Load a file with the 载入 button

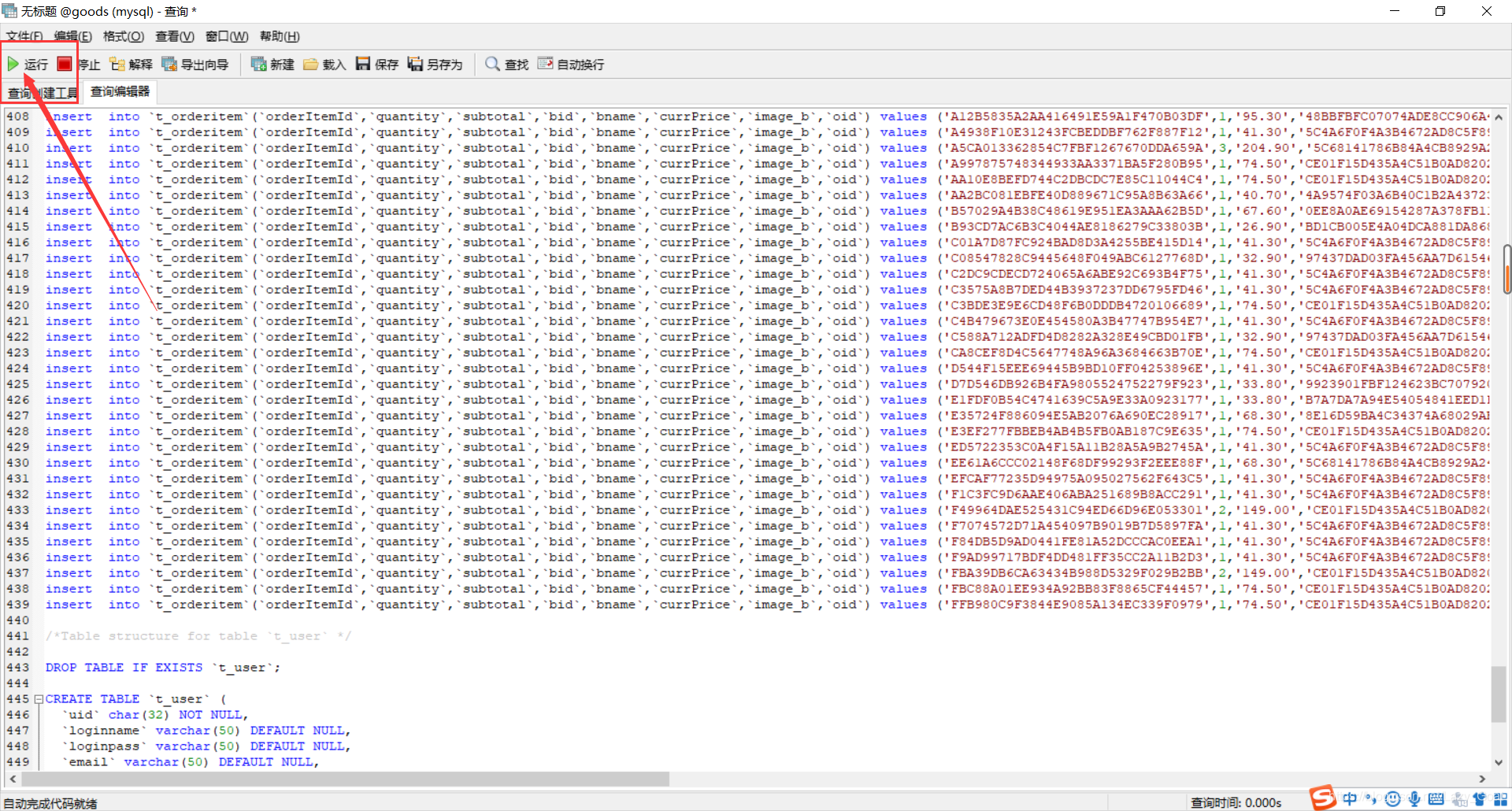324,65
